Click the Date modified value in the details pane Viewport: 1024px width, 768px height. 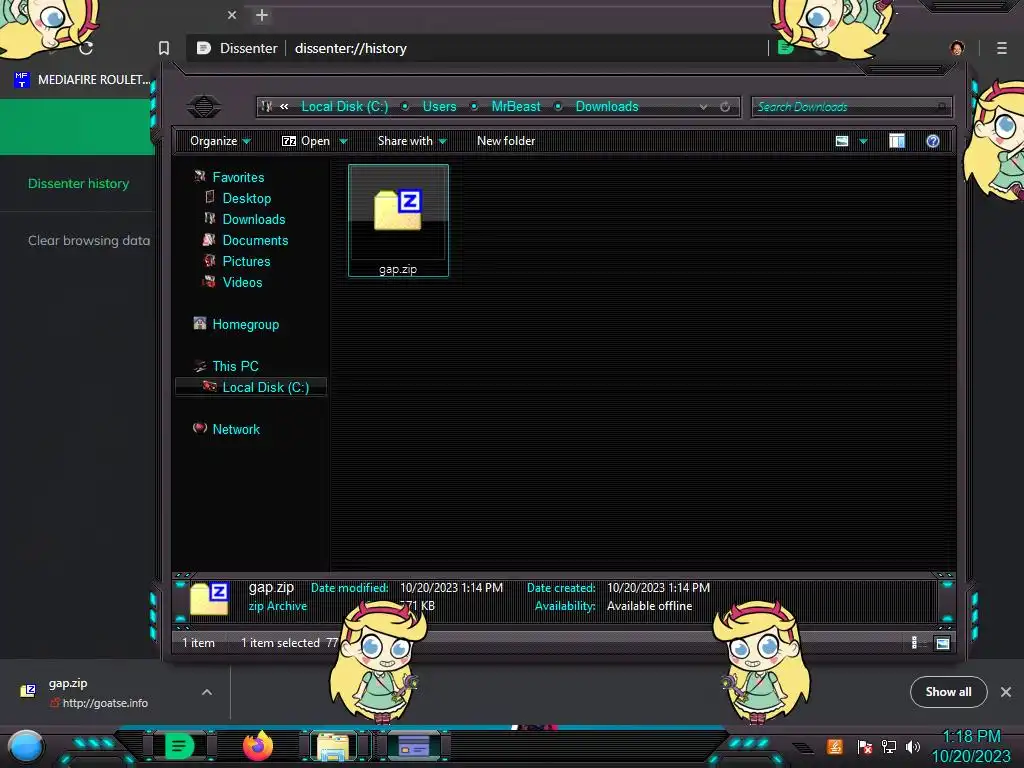tap(451, 587)
